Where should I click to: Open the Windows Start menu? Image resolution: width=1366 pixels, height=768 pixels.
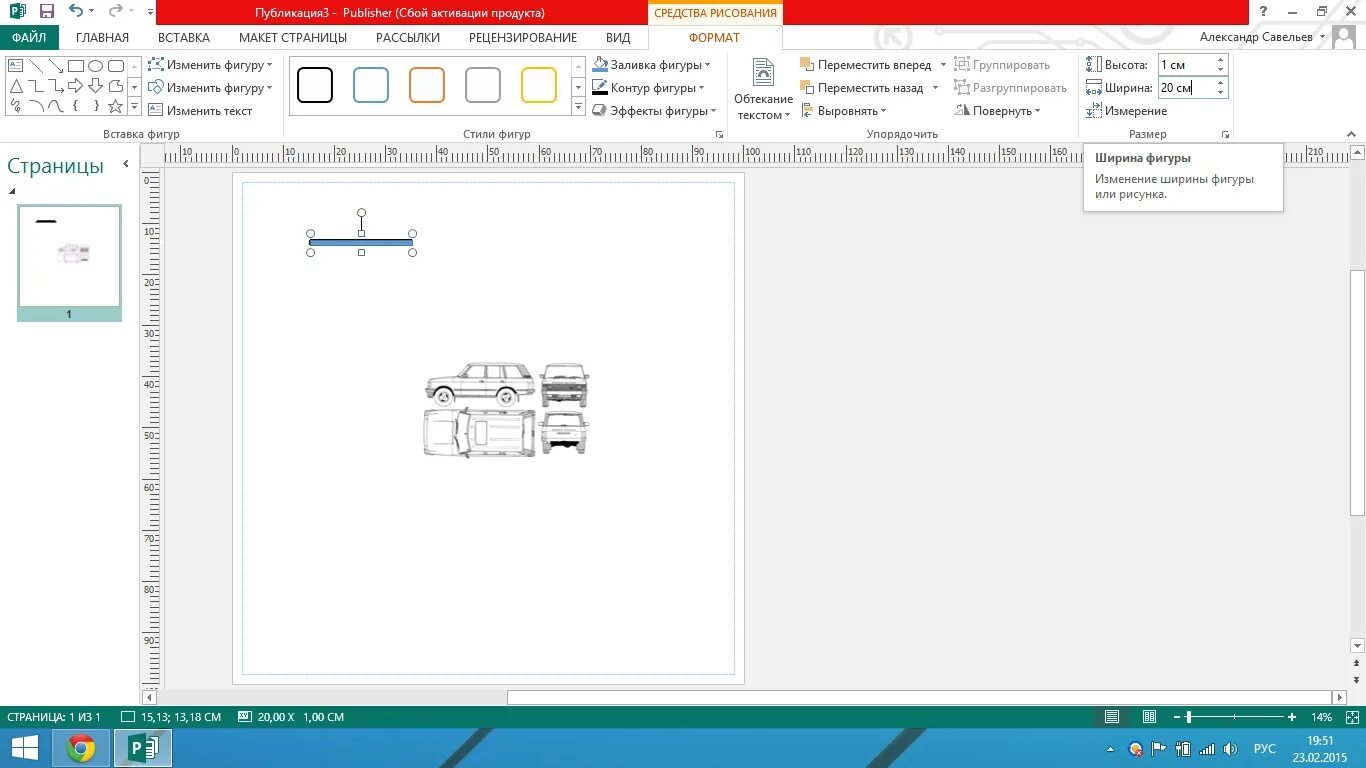(x=25, y=748)
